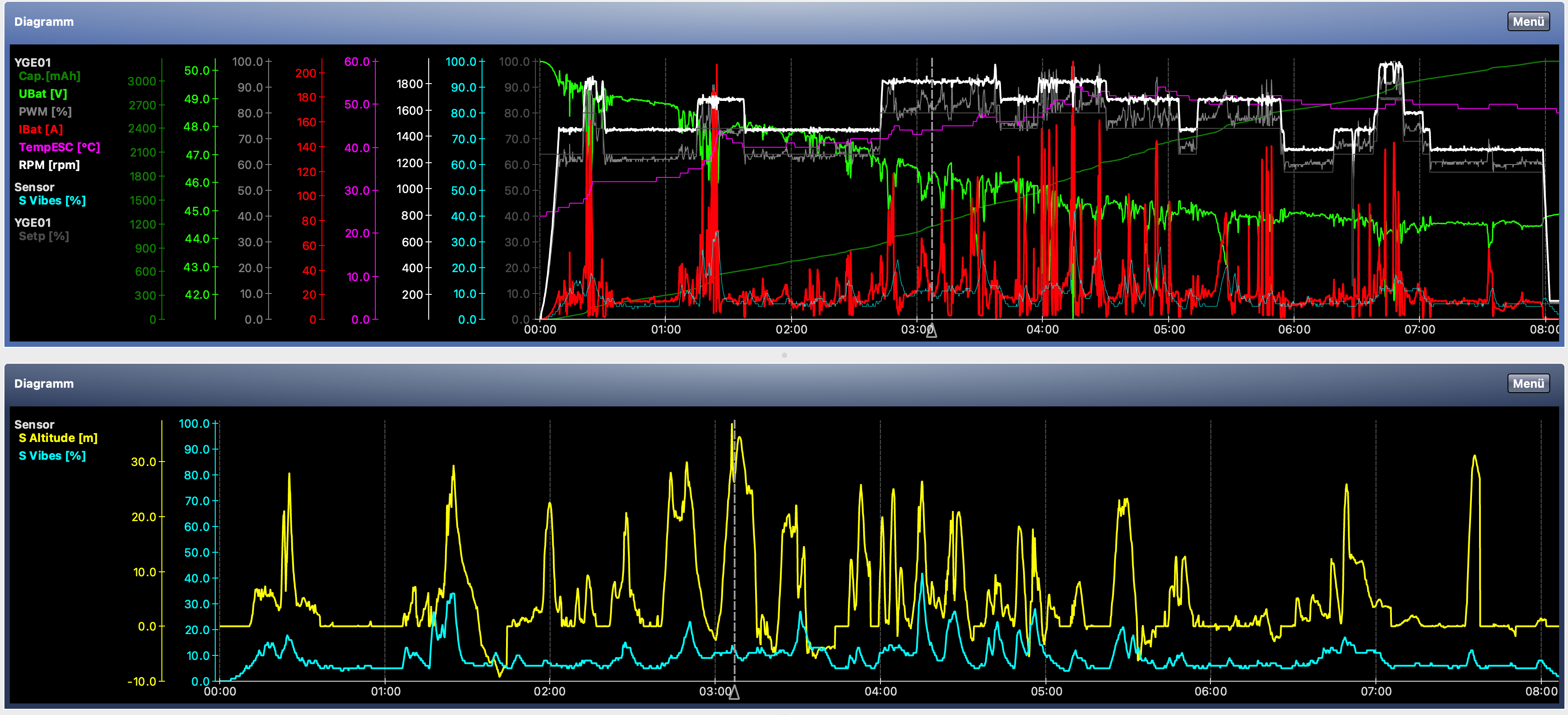The image size is (1568, 715).
Task: Select the TempESC [°C] legend entry
Action: (59, 147)
